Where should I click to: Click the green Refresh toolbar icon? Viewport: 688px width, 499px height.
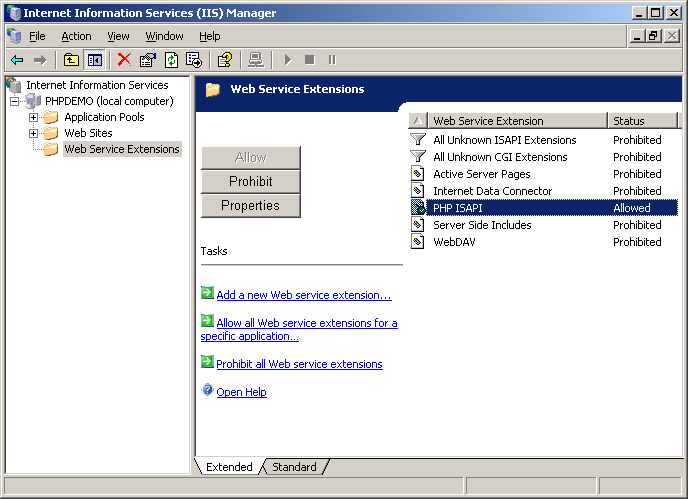pyautogui.click(x=171, y=60)
